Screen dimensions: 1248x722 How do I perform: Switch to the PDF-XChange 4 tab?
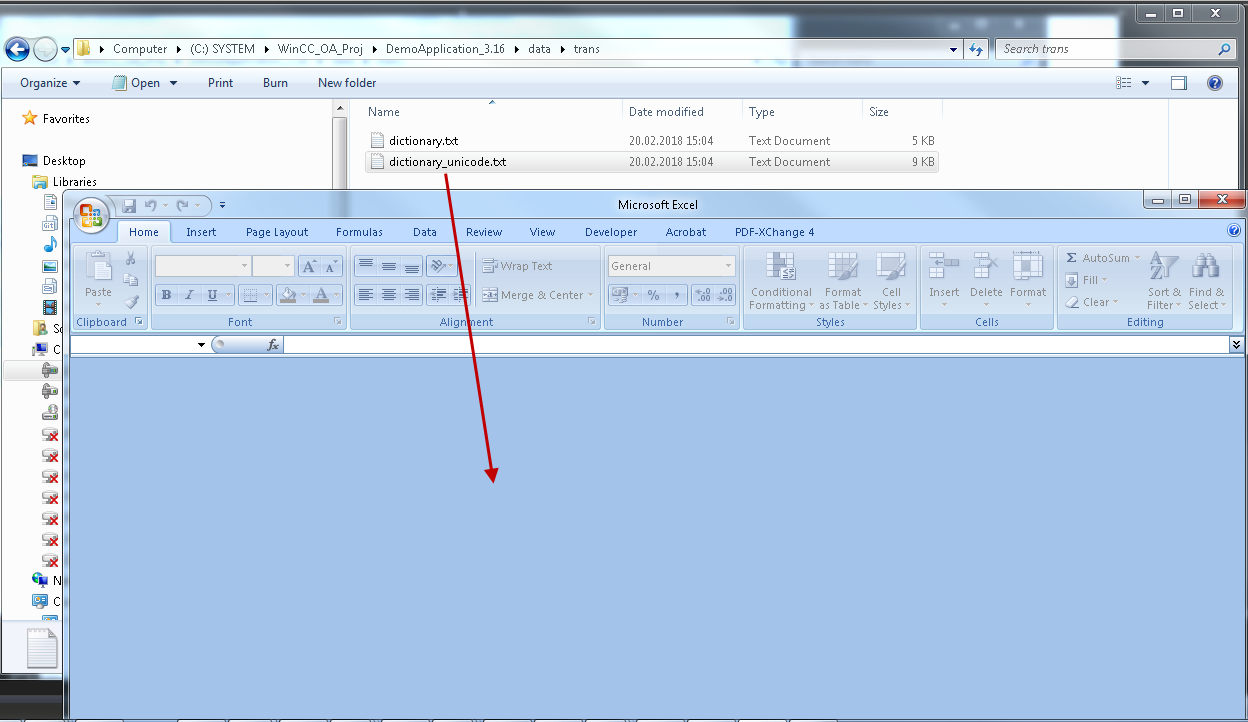point(774,232)
